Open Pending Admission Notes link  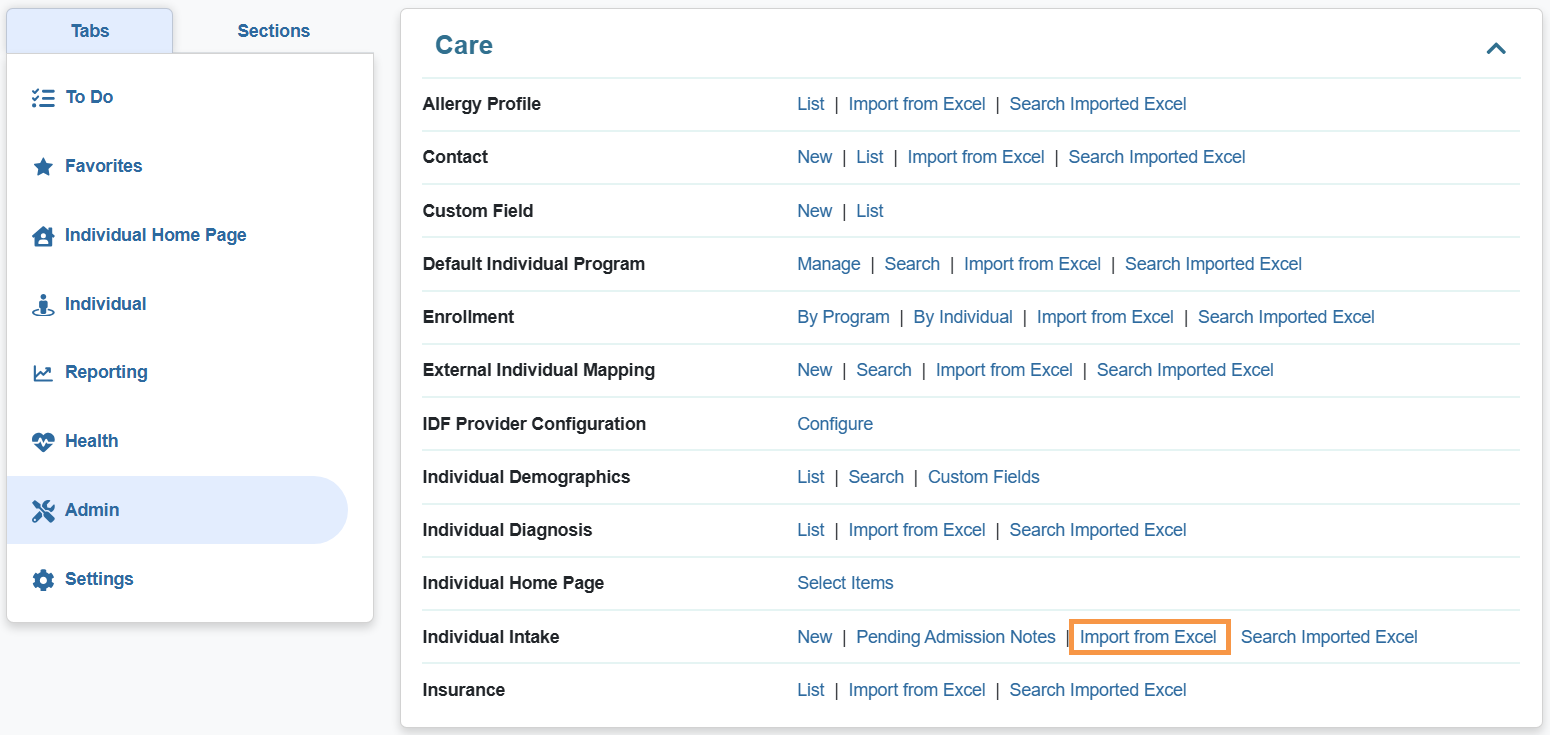pos(955,637)
